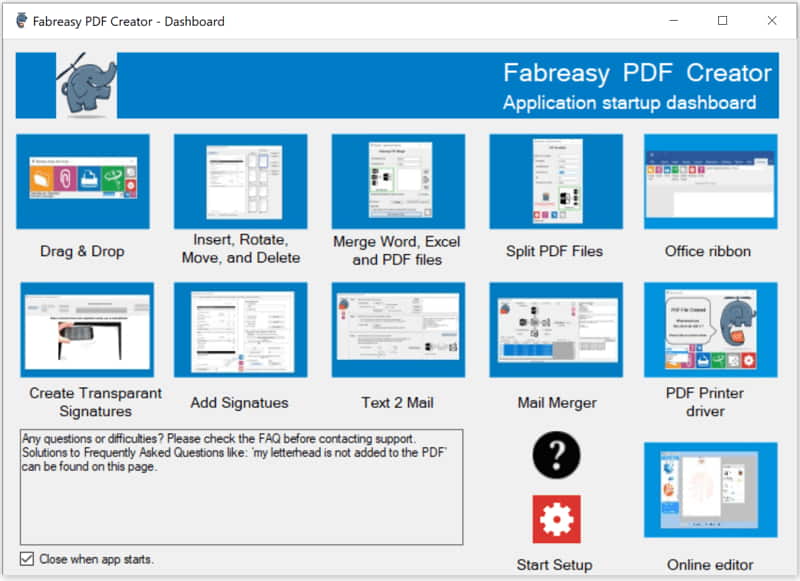Click the Fabreasy elephant logo in banner
This screenshot has height=581, width=800.
[x=87, y=86]
